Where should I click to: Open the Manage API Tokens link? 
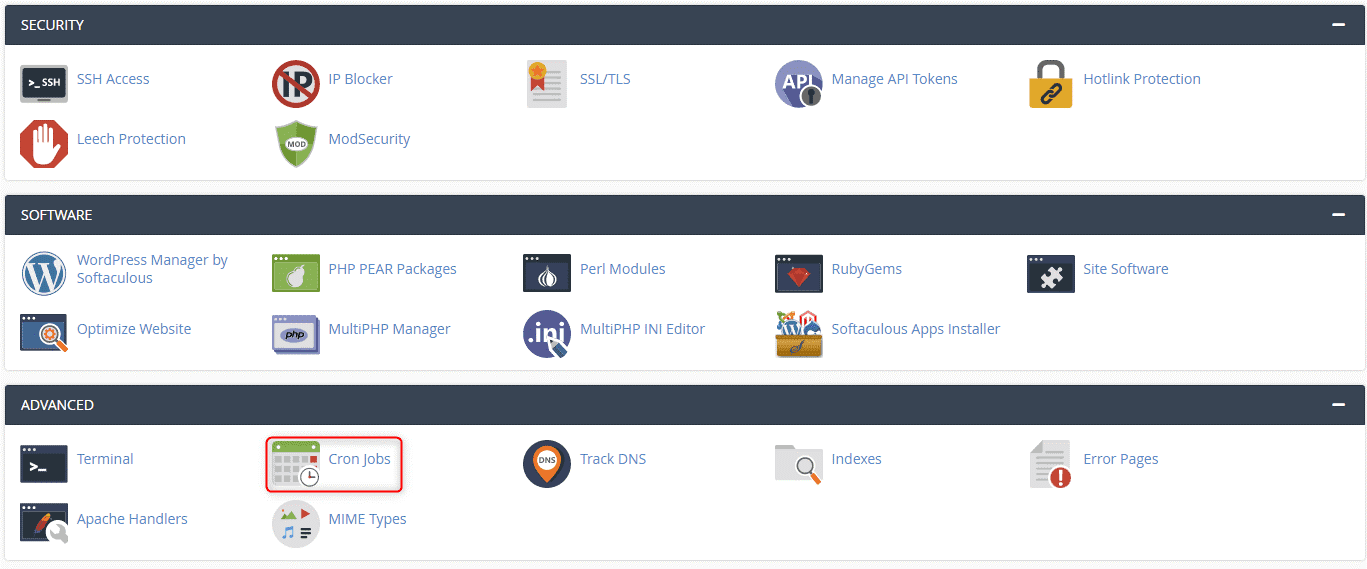(894, 79)
